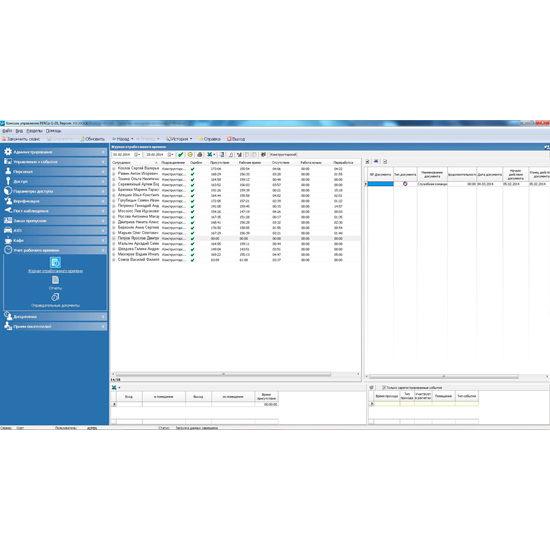Click the printer icon in journal toolbar

point(200,155)
